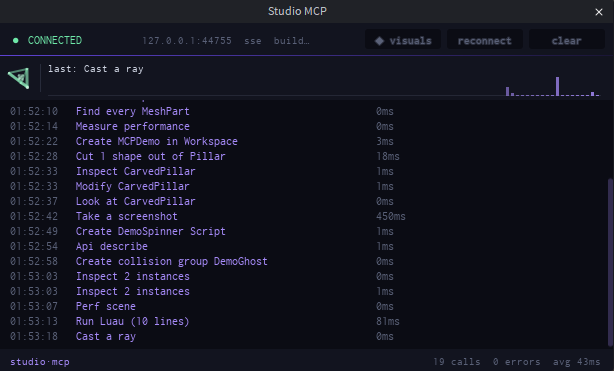Click timestamp 01:52:10
The width and height of the screenshot is (614, 371).
click(x=34, y=111)
